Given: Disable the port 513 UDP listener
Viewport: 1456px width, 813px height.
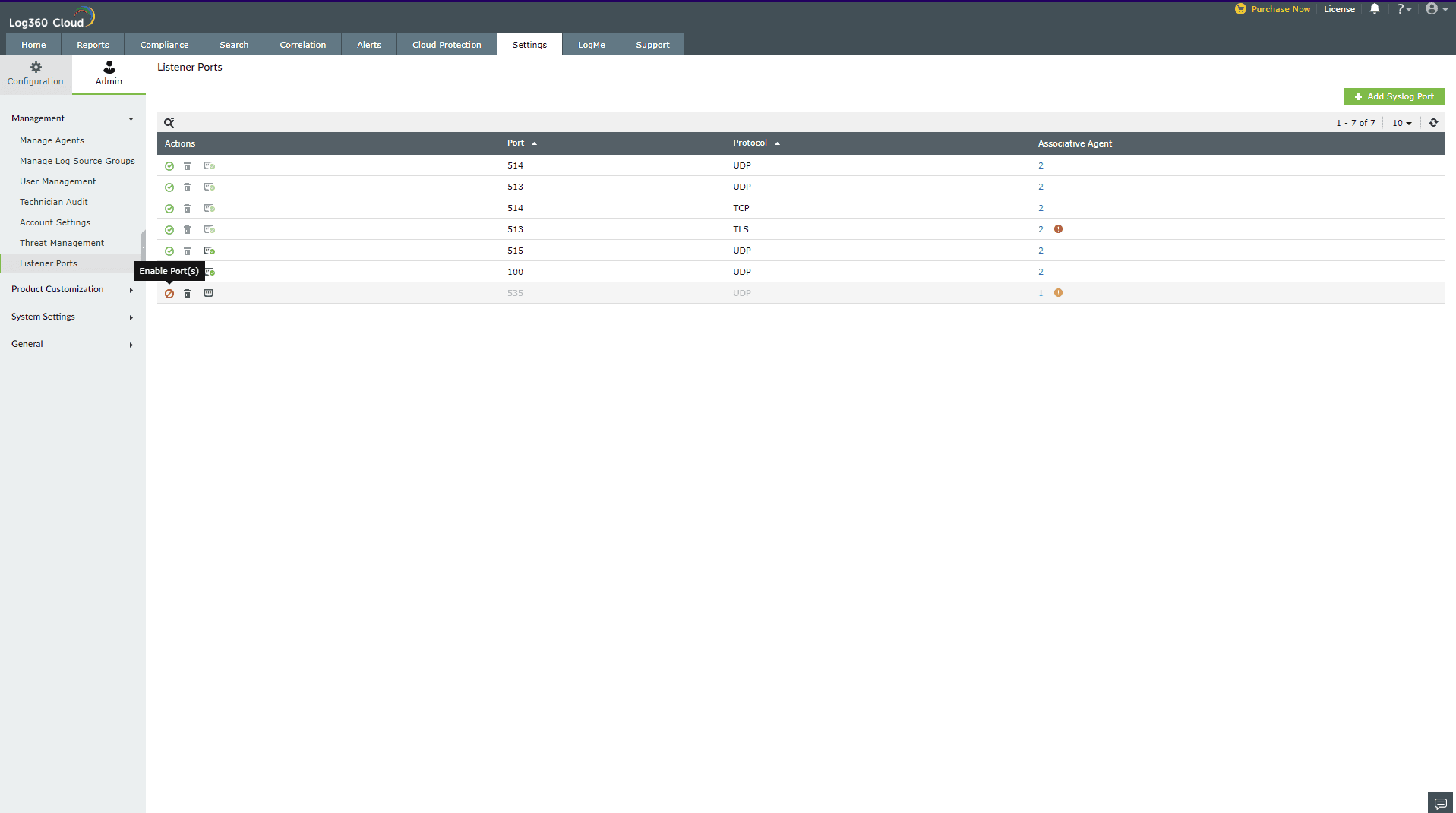Looking at the screenshot, I should 169,187.
